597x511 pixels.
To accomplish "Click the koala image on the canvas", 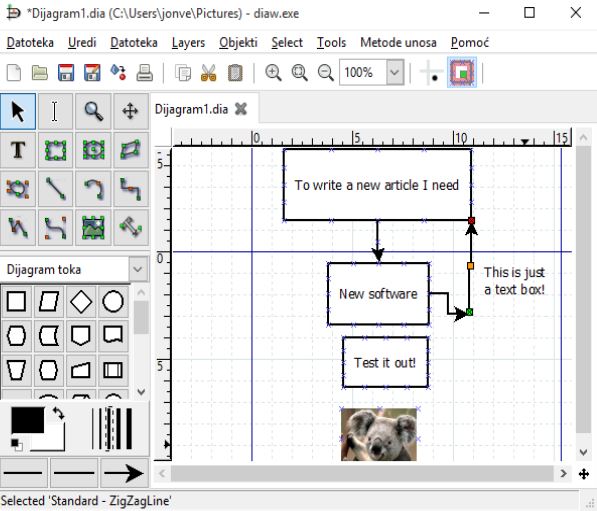I will pos(379,434).
